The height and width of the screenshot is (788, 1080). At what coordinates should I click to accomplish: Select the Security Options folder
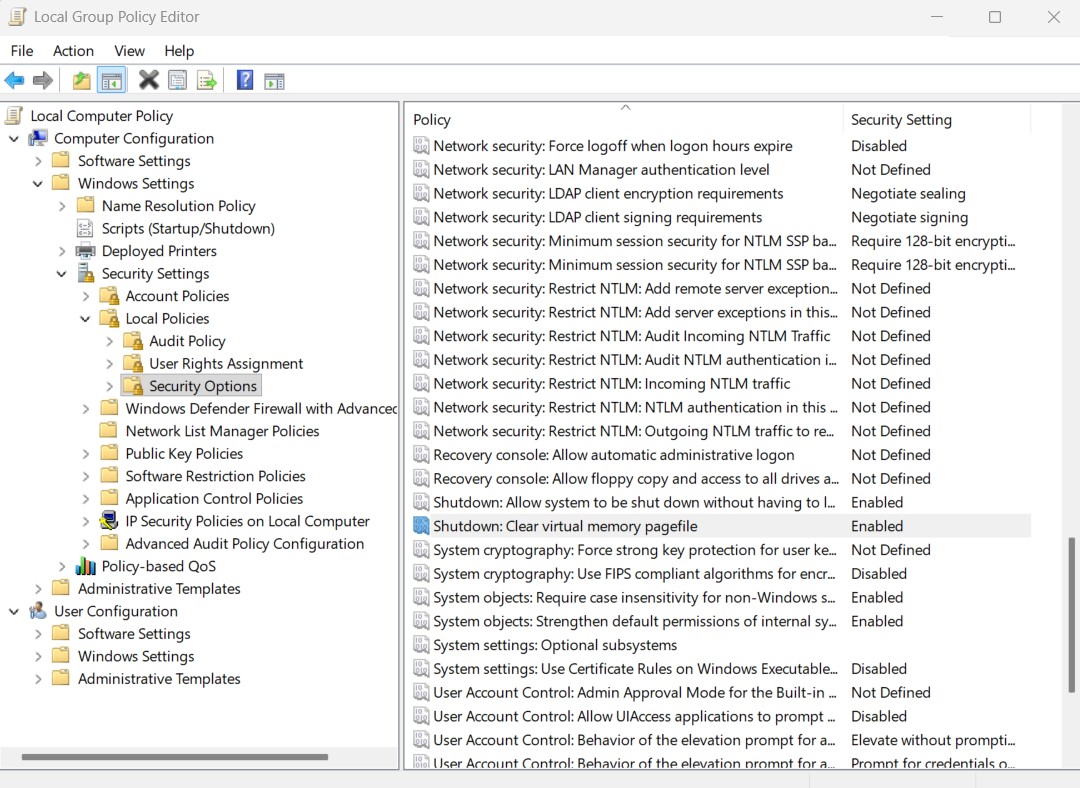(203, 385)
